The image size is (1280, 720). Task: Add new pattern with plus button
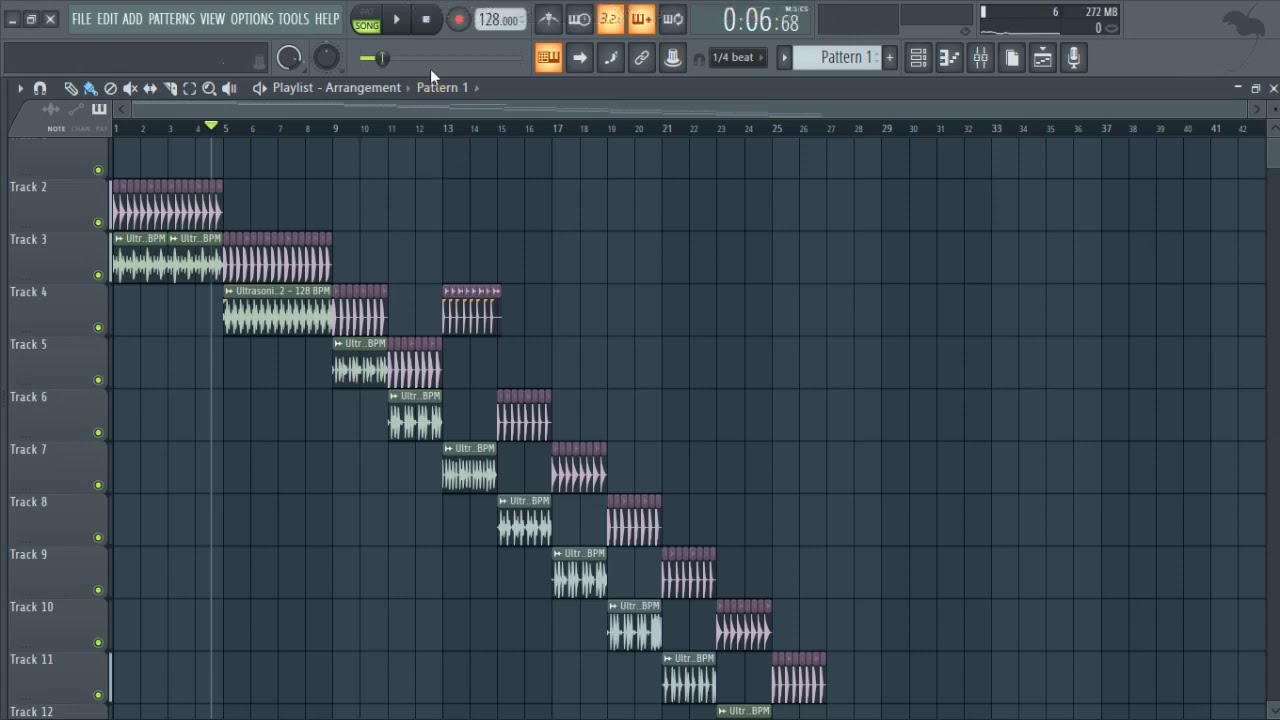click(x=889, y=58)
